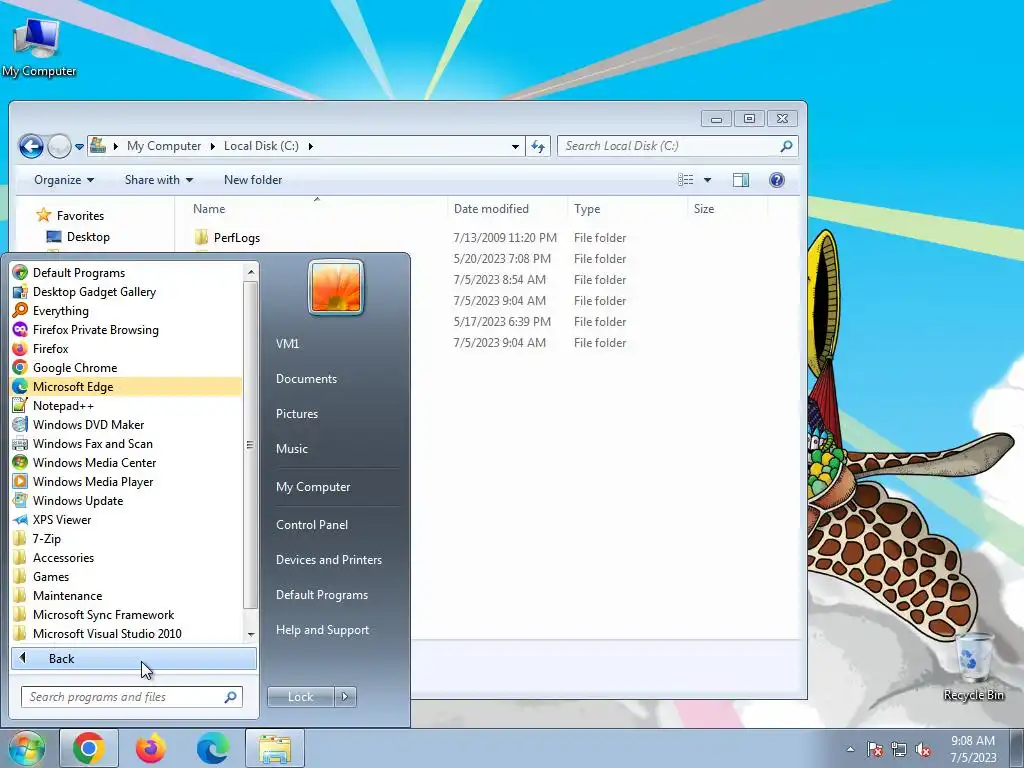Launch Firefox Private Browsing from Start menu

tap(127, 330)
